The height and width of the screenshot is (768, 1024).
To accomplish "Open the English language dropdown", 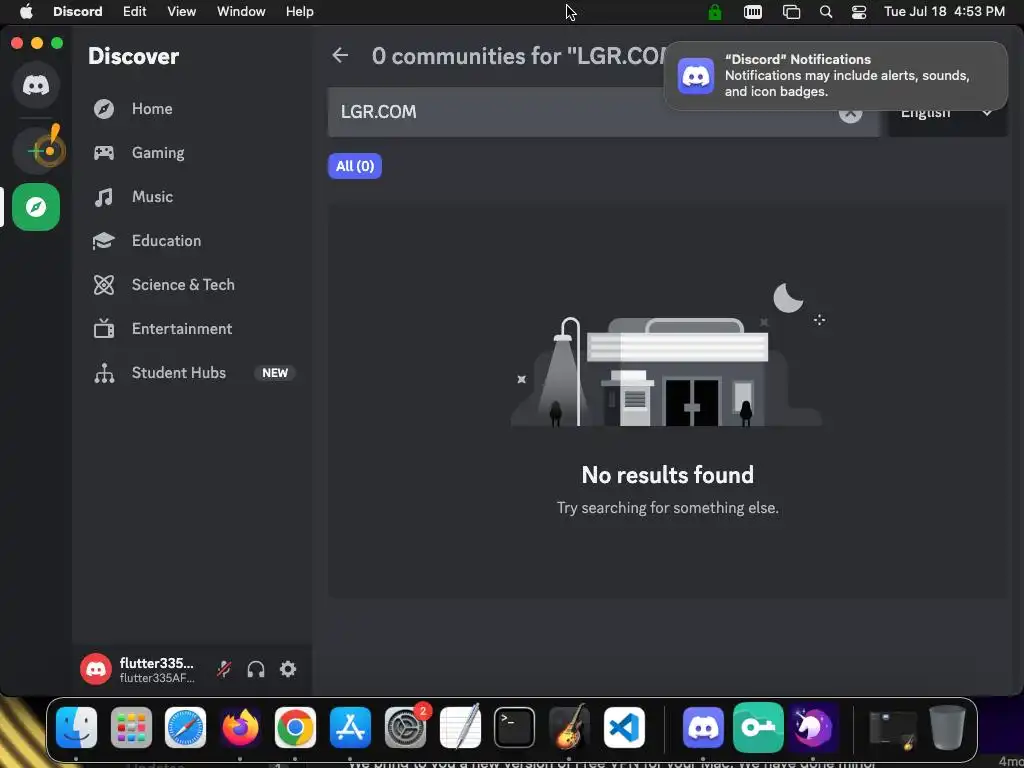I will 947,112.
